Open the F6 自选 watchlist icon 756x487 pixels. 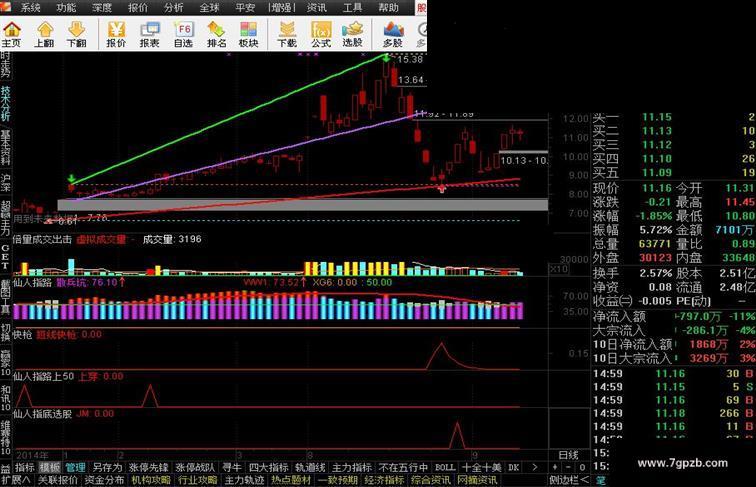pyautogui.click(x=184, y=34)
